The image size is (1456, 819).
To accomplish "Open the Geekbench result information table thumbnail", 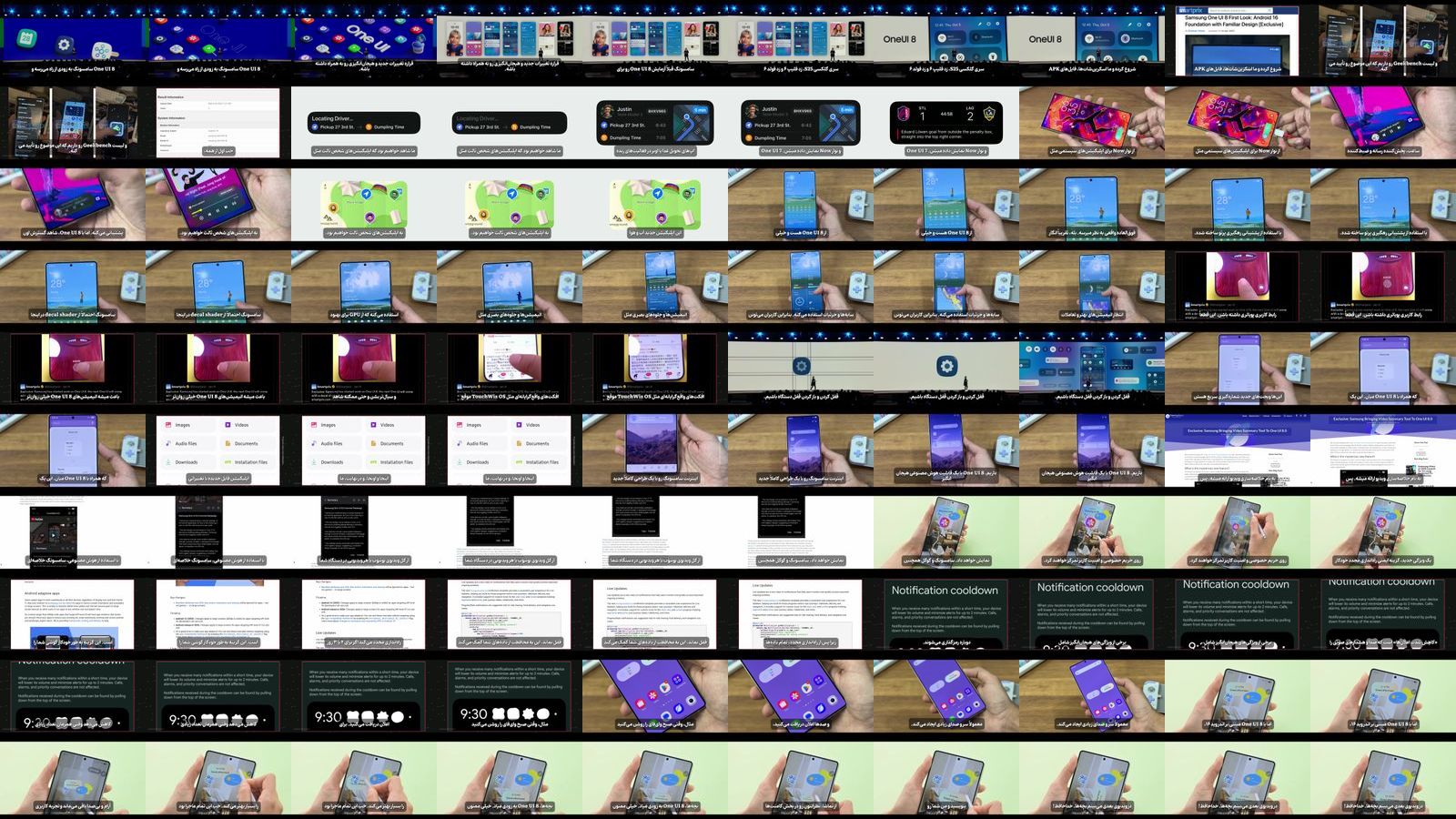I will [217, 123].
